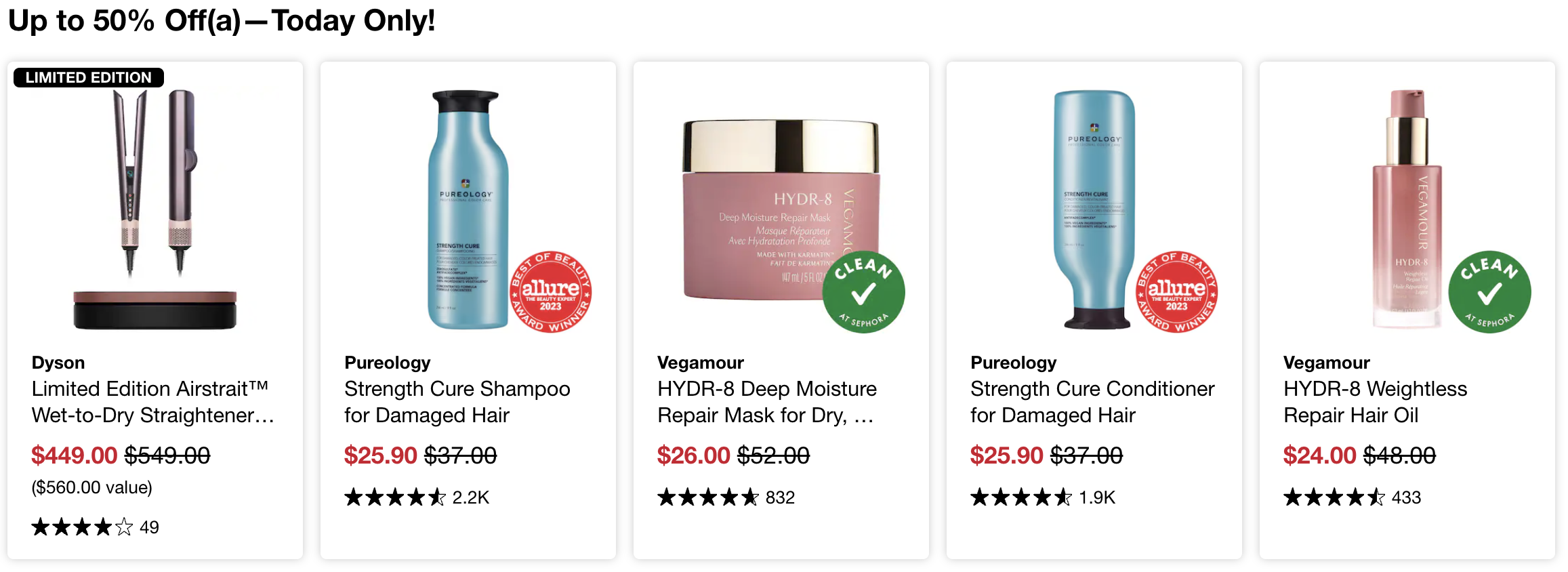Open Limited Edition Airstrait Wet-to-Dry Straightener link
Image resolution: width=1568 pixels, height=572 pixels.
click(x=153, y=402)
